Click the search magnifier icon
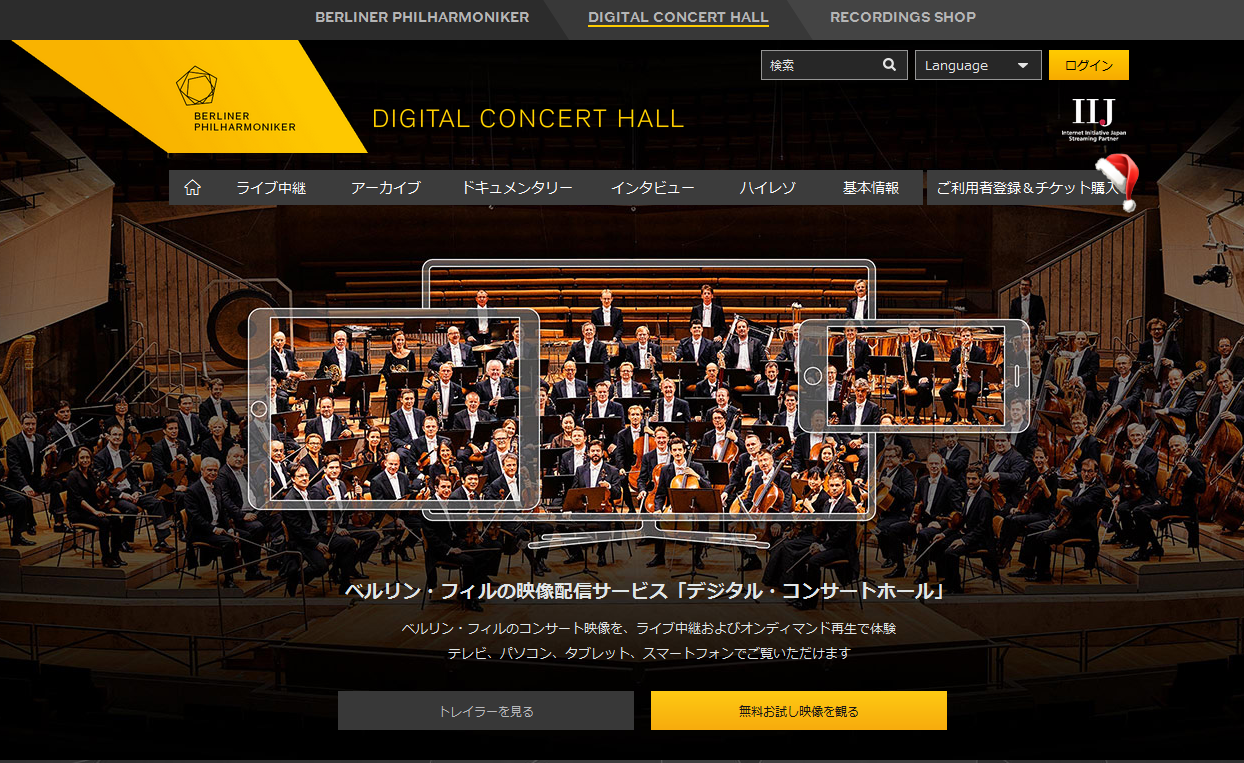Viewport: 1244px width, 763px height. [x=889, y=65]
